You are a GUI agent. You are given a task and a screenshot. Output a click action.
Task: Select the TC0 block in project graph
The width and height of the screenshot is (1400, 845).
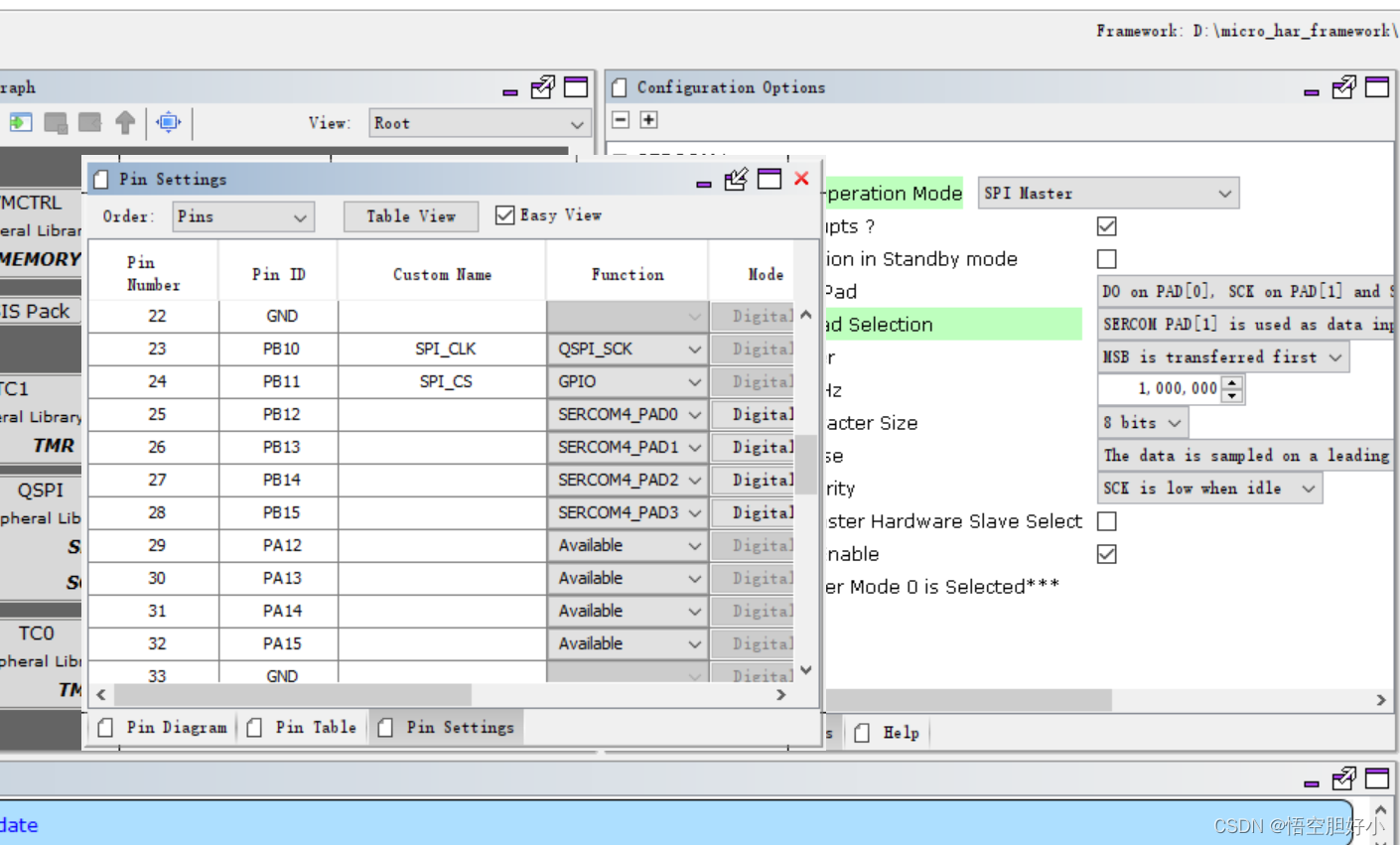tap(41, 661)
